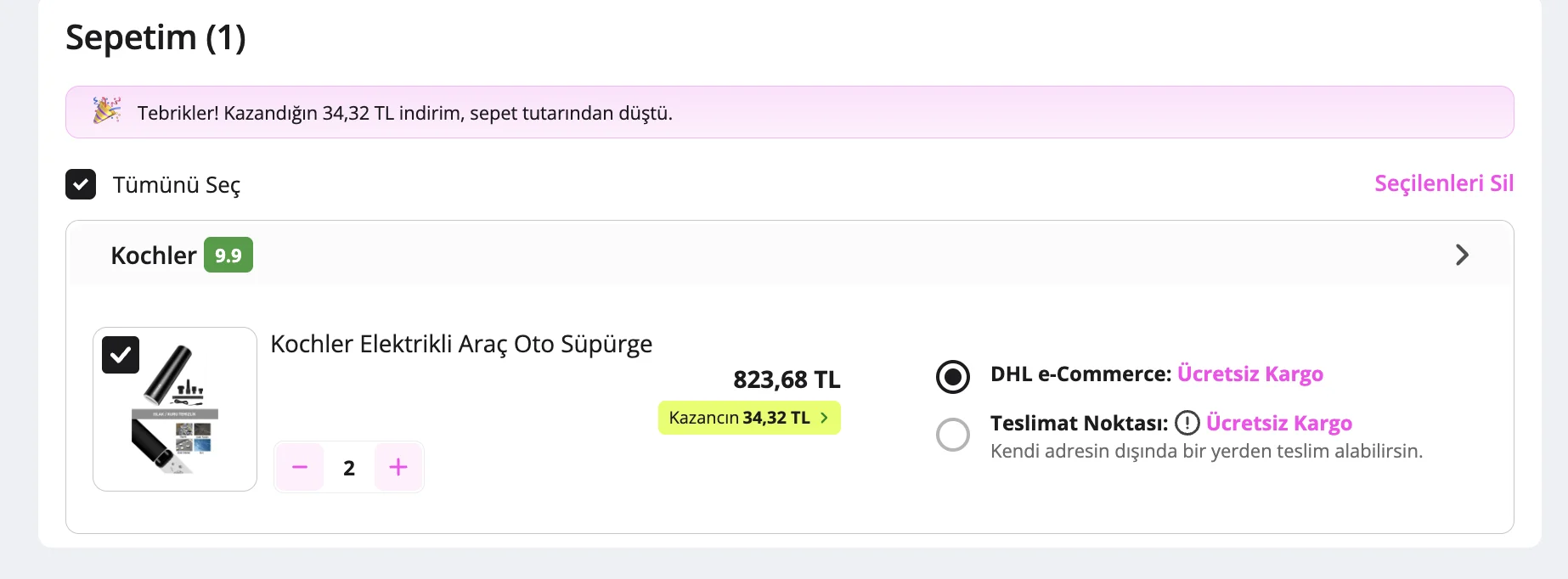This screenshot has width=1568, height=579.
Task: Decrease quantity with the minus icon
Action: pos(300,467)
